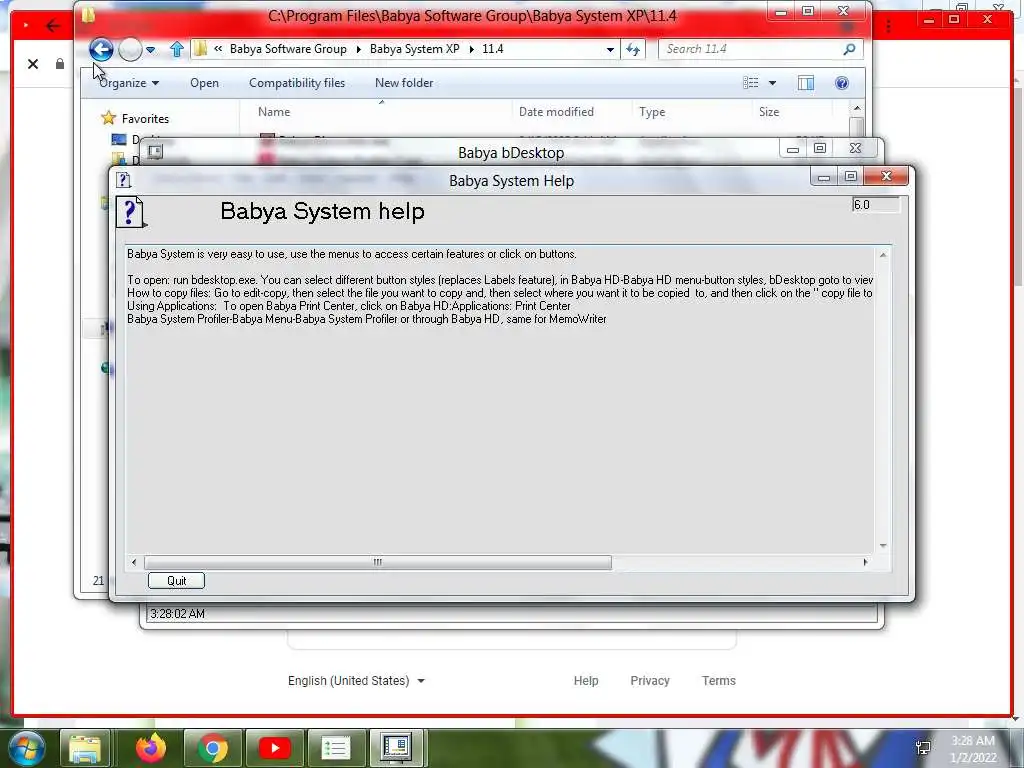Screen dimensions: 1024x768
Task: Open the Organize menu
Action: click(129, 83)
